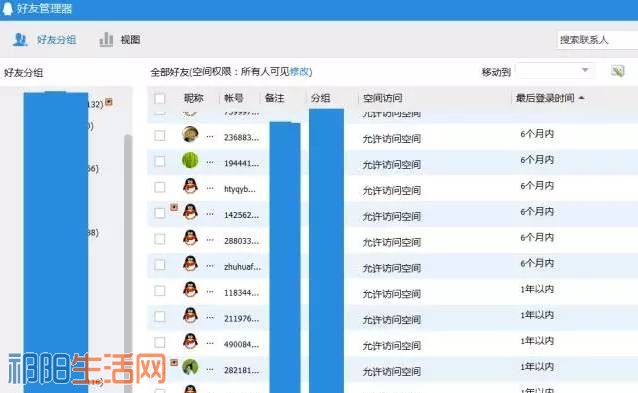Sort by 空间访问 column header
This screenshot has height=393, width=638.
(x=382, y=98)
